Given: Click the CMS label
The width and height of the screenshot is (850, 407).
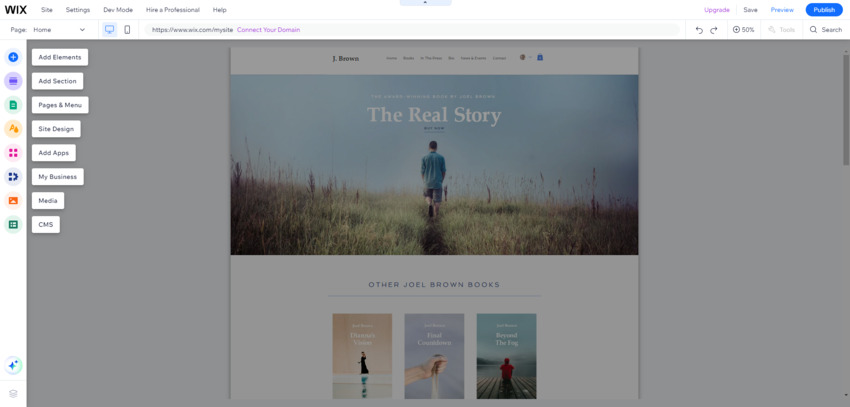Looking at the screenshot, I should (x=46, y=224).
